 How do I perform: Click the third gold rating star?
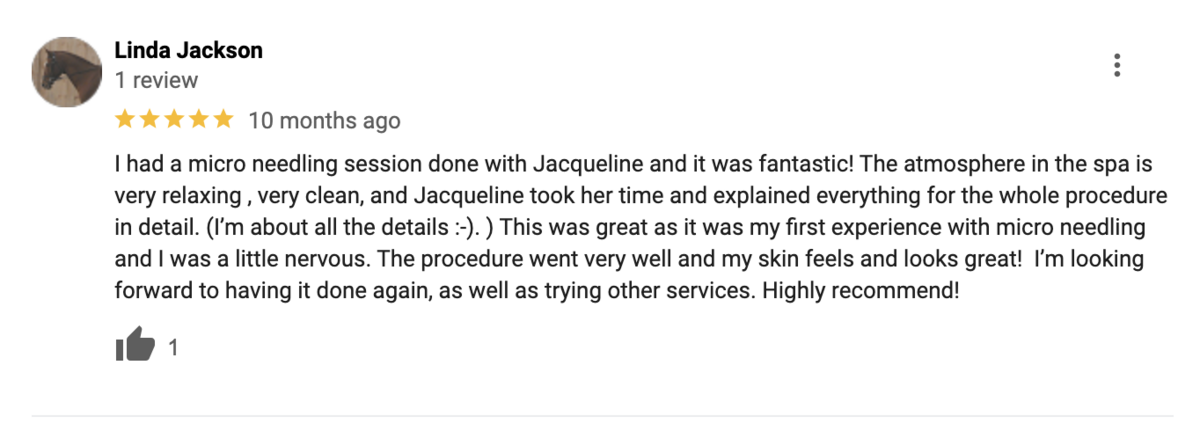(x=174, y=120)
